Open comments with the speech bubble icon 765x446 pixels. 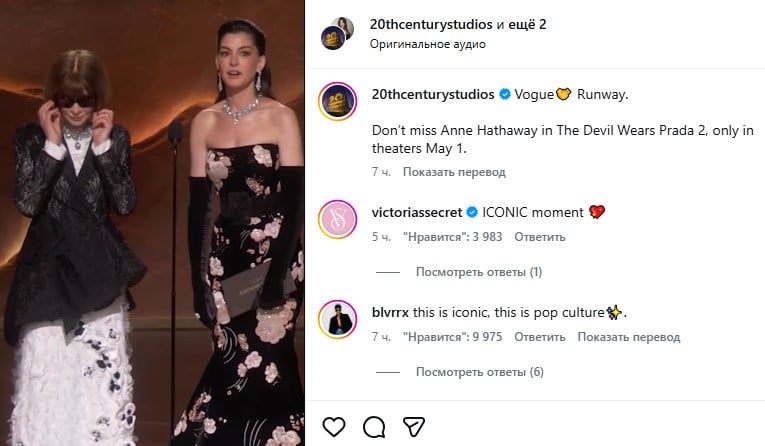point(374,427)
